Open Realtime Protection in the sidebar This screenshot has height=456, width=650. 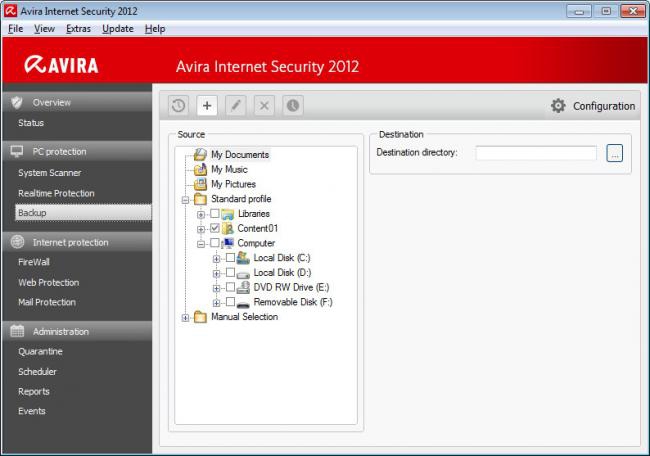coord(56,193)
